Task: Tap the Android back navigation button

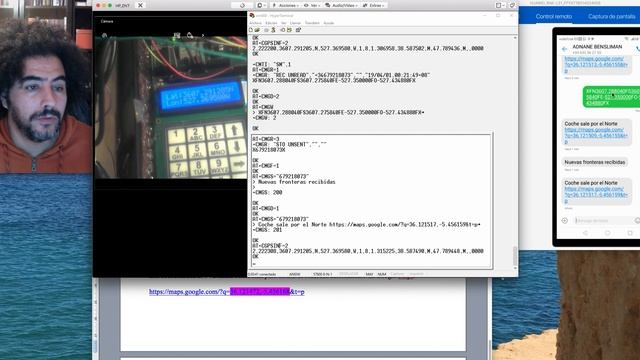Action: tap(585, 233)
